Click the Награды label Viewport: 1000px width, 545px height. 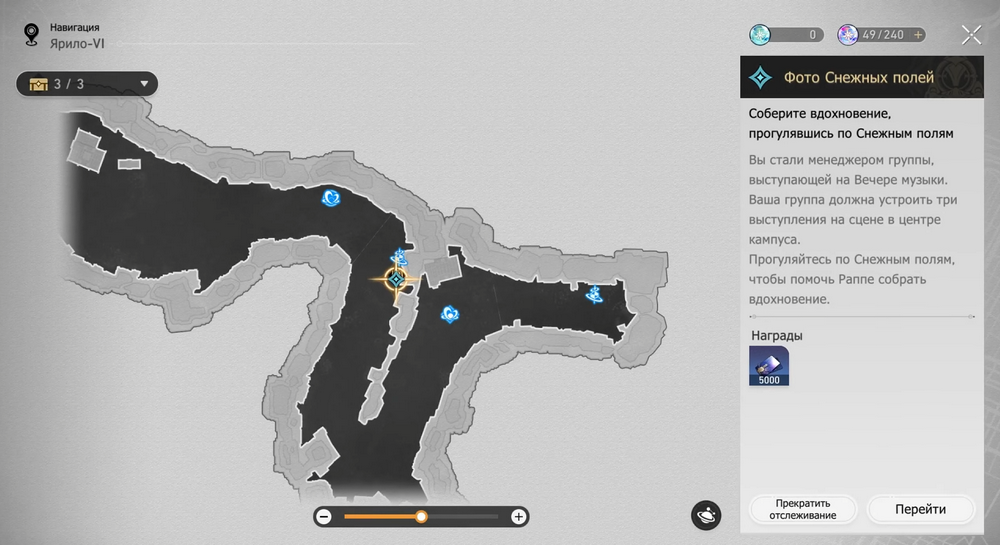776,335
